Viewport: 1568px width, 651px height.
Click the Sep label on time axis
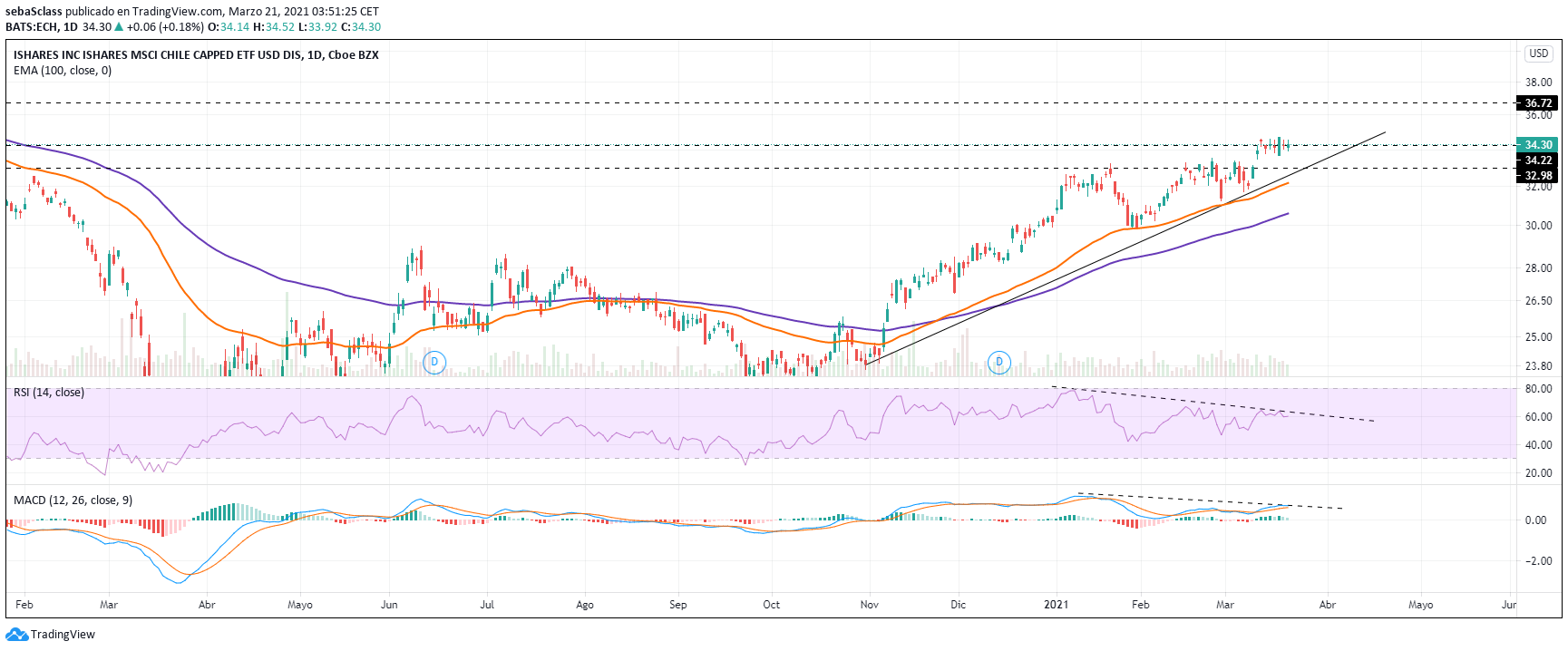click(678, 605)
